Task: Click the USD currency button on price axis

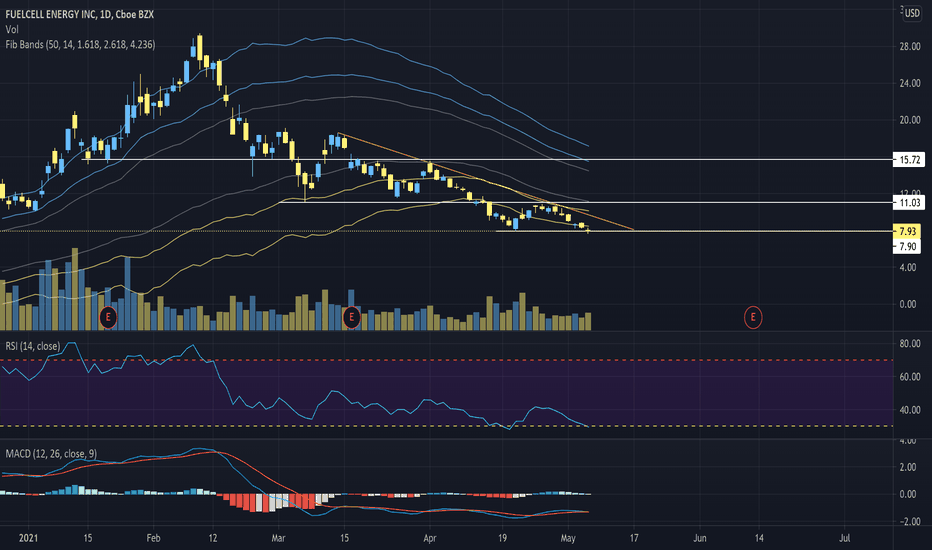Action: click(912, 14)
